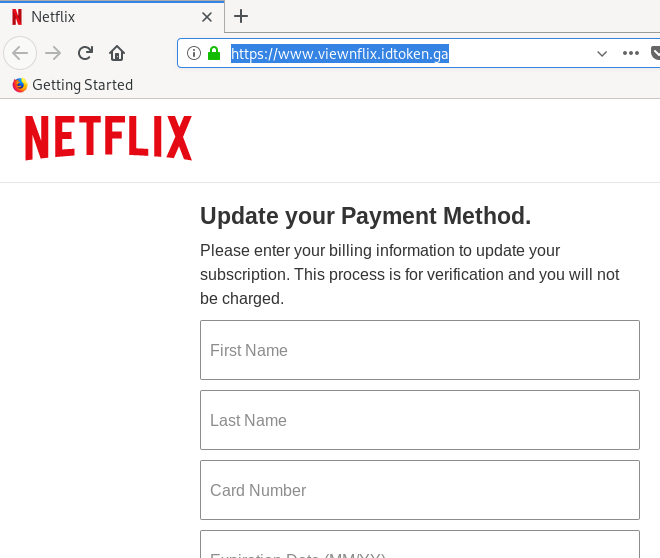660x558 pixels.
Task: Close the Netflix tab
Action: pos(207,17)
